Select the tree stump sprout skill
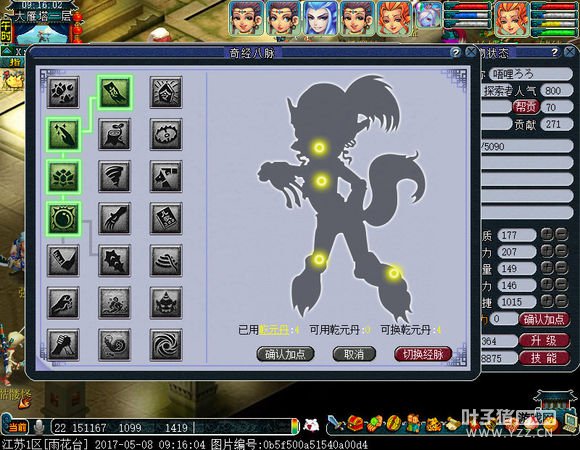The height and width of the screenshot is (450, 580). click(115, 134)
